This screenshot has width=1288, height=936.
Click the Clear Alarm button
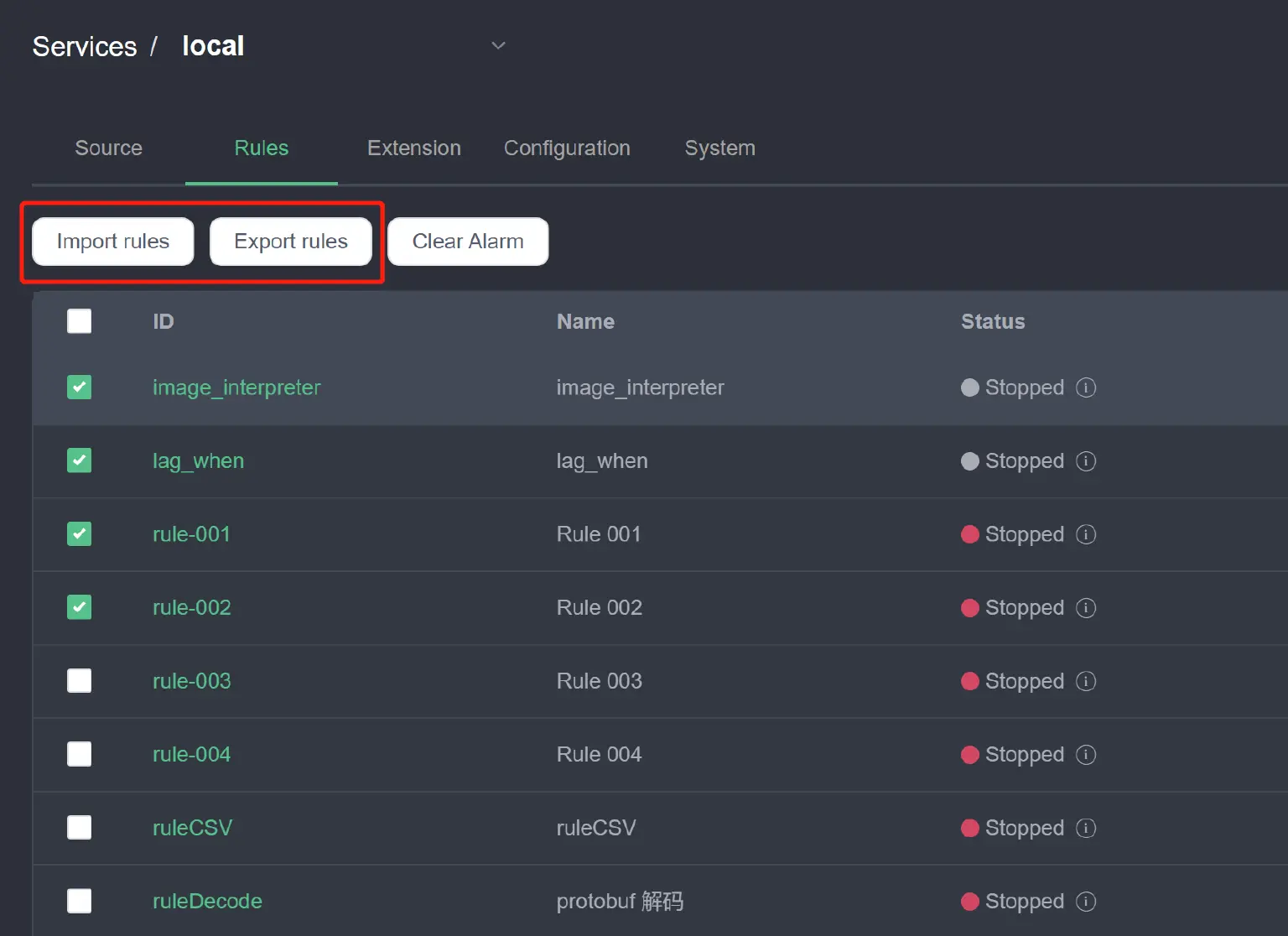(x=468, y=242)
